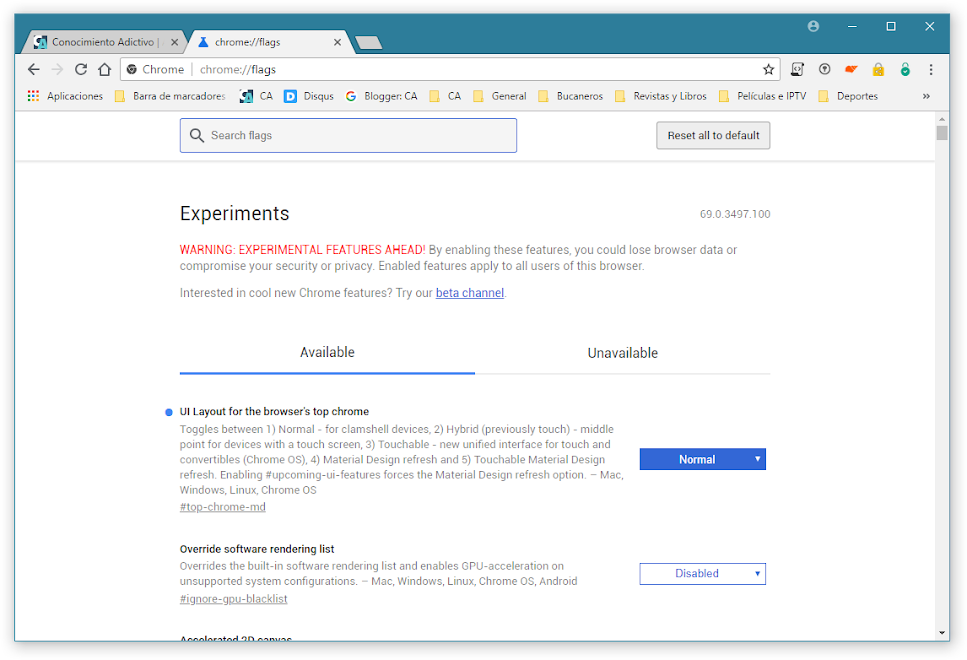Open a new tab
The image size is (967, 660).
(369, 43)
